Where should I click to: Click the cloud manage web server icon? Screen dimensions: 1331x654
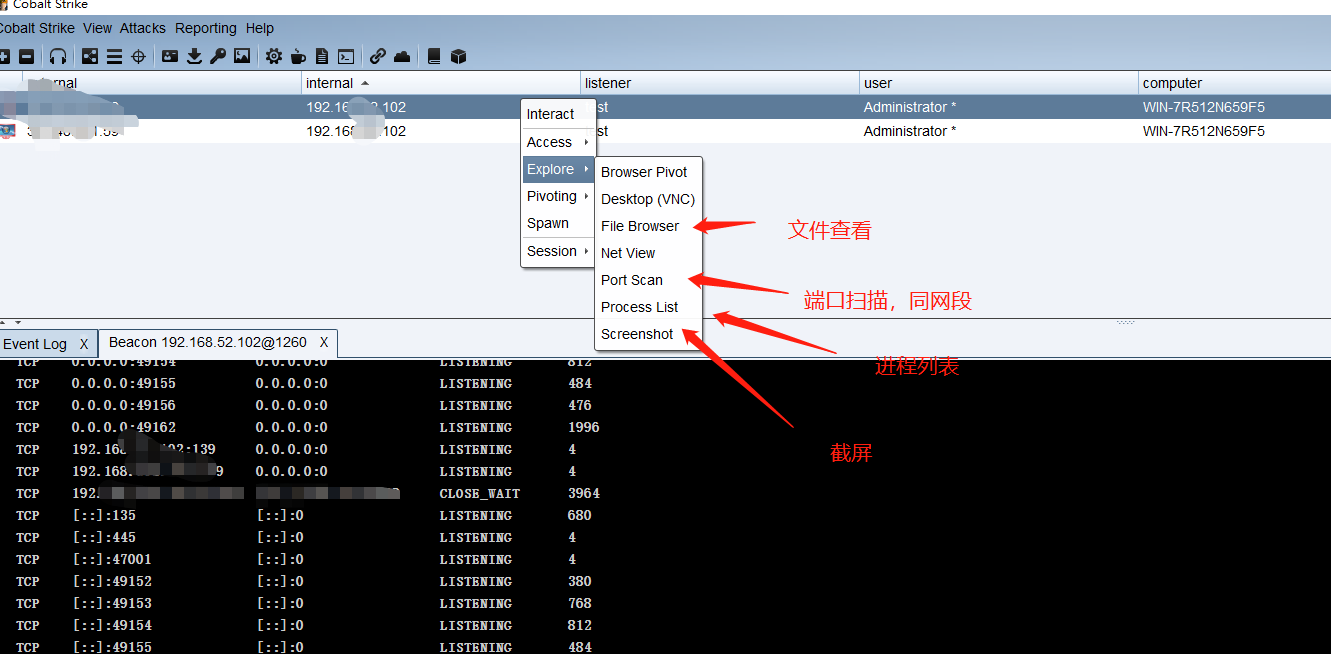[402, 56]
